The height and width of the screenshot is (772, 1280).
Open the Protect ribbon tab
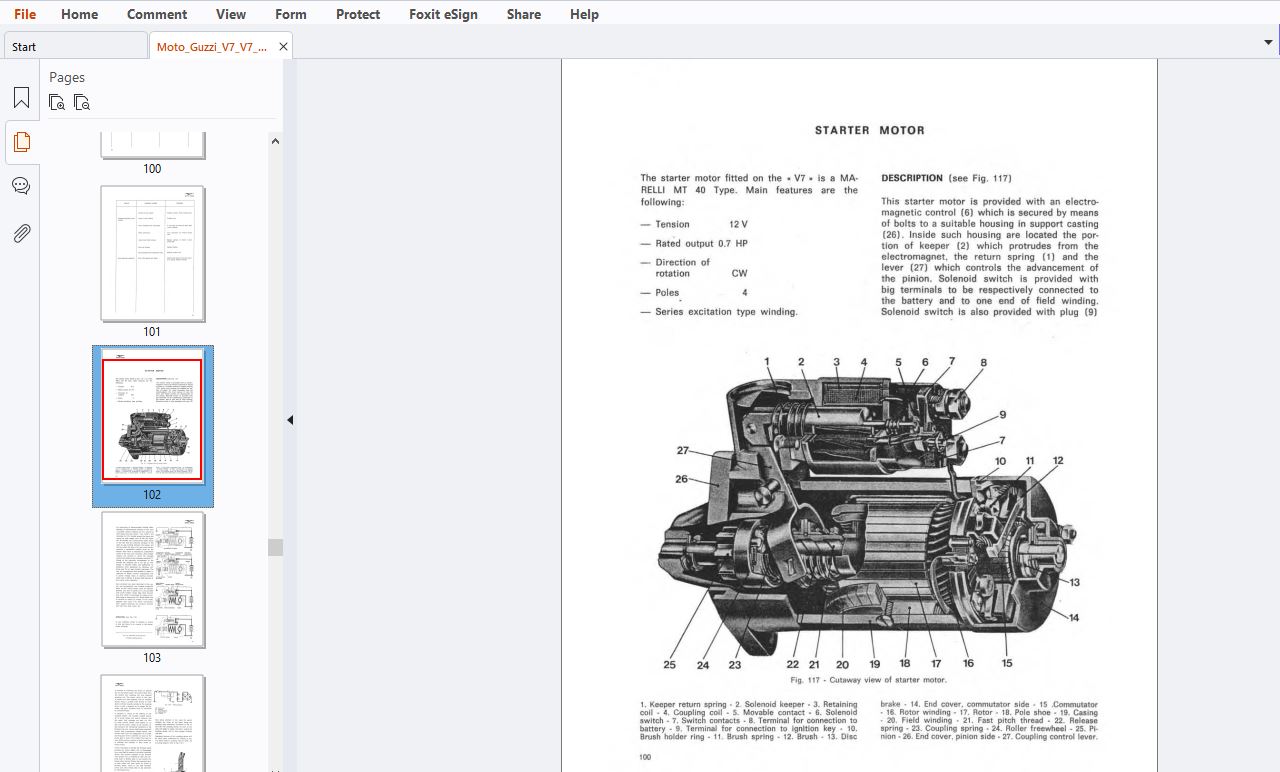coord(358,14)
